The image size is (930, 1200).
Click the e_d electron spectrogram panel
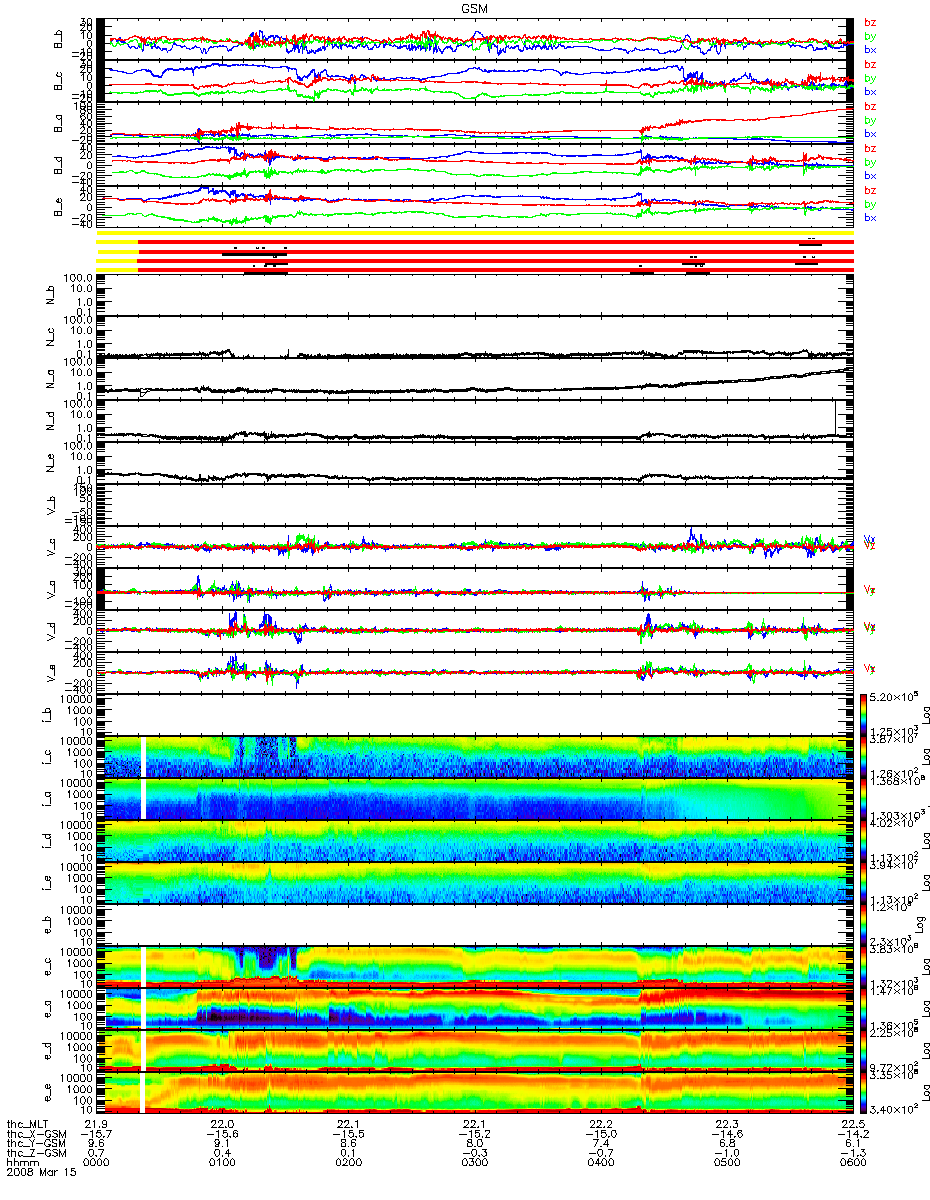[x=477, y=1050]
